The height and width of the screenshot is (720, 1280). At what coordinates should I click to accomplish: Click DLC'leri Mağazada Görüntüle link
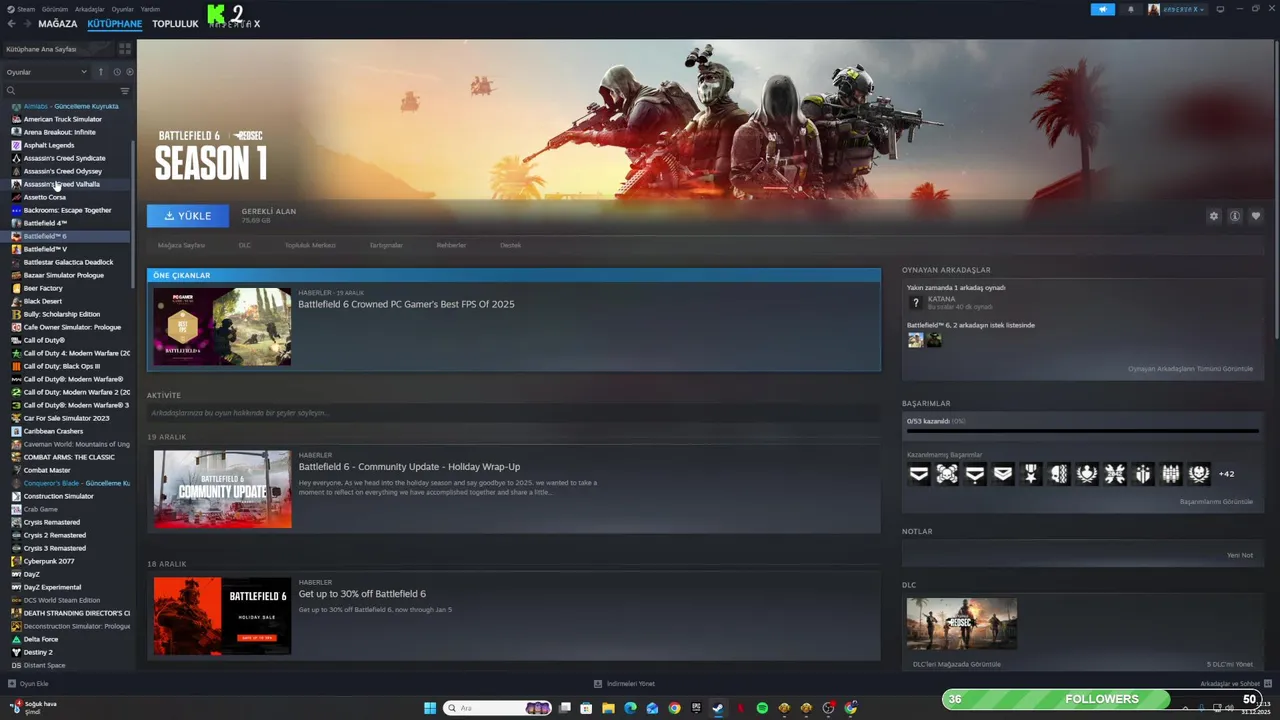click(x=956, y=664)
